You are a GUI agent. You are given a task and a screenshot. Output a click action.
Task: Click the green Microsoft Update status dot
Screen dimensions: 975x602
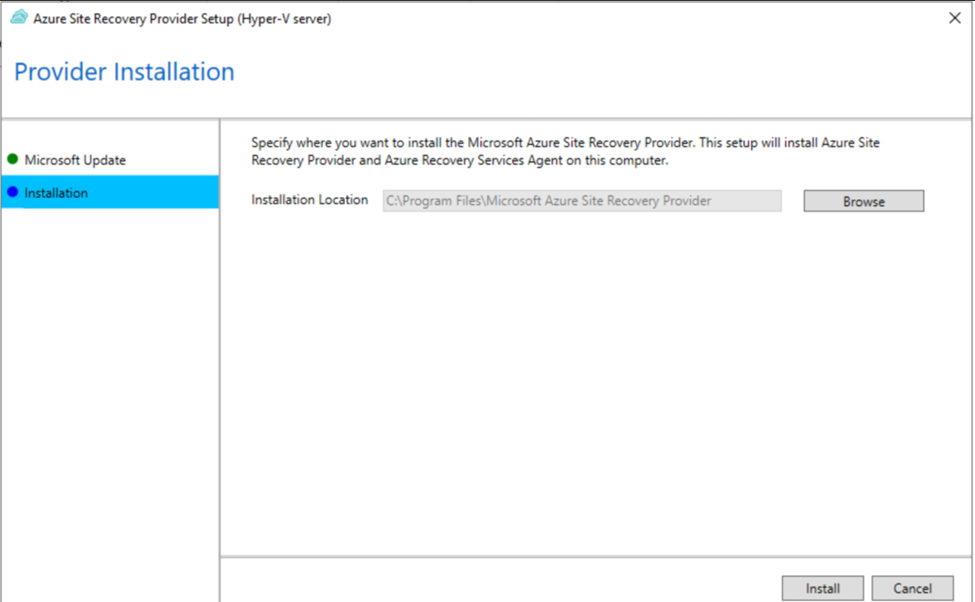tap(12, 159)
